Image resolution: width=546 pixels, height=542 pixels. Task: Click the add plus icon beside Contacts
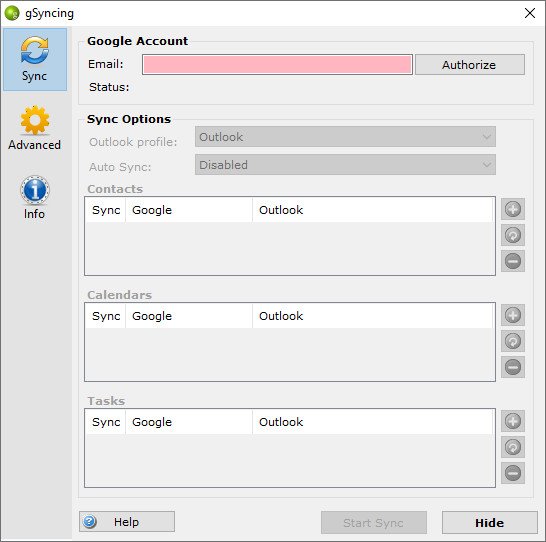(513, 209)
